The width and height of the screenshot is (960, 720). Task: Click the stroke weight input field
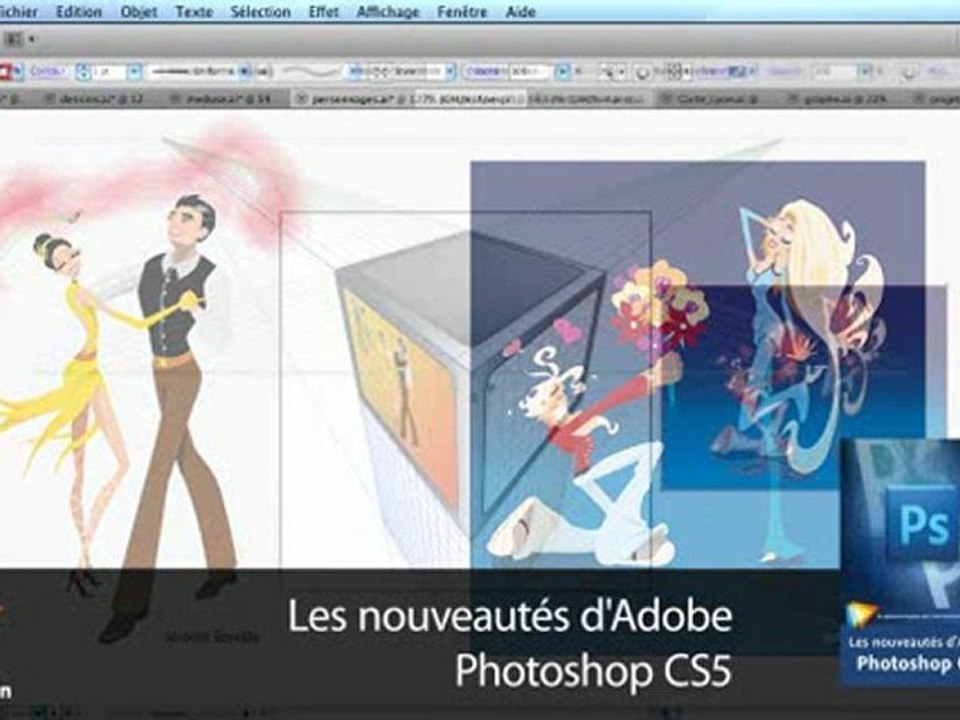tap(109, 72)
